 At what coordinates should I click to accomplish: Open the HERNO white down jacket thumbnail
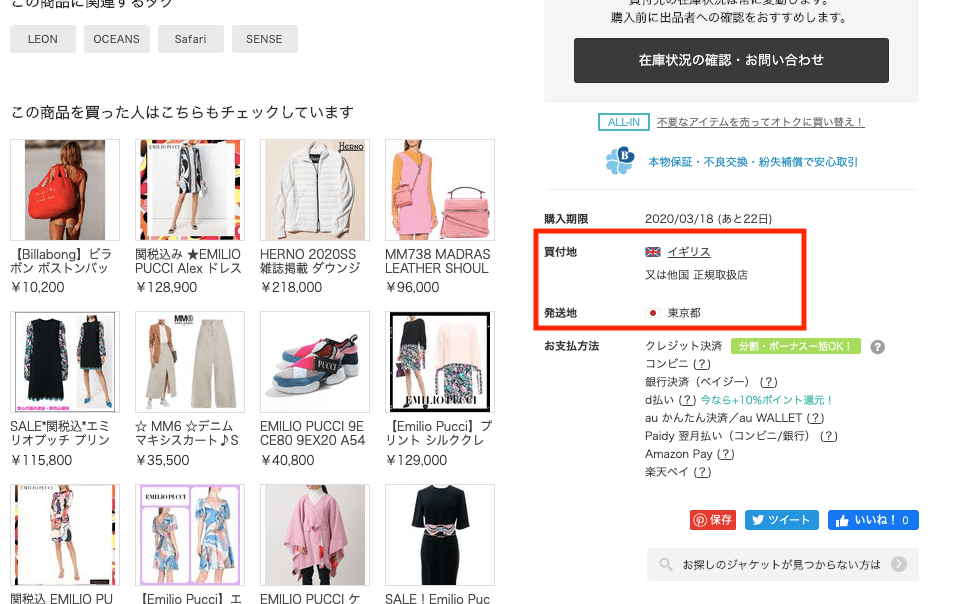(315, 190)
